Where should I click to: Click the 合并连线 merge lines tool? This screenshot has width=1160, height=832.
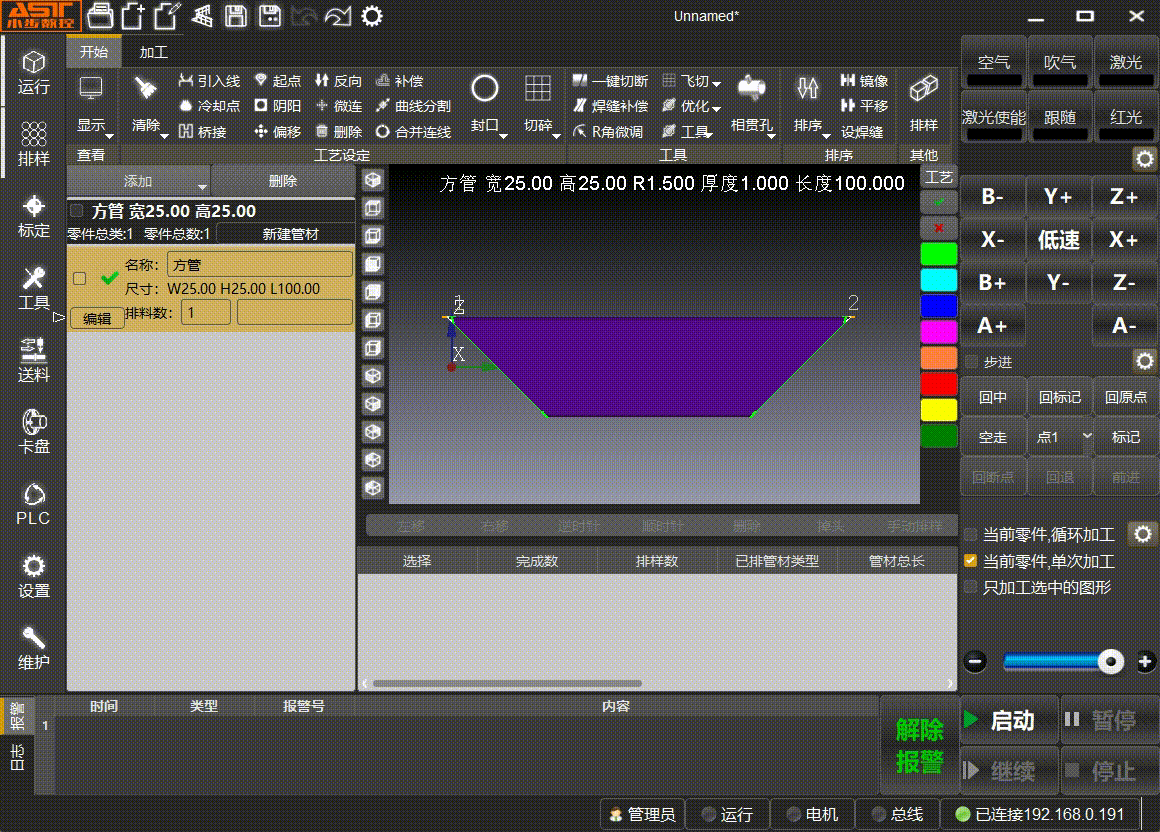[x=413, y=132]
